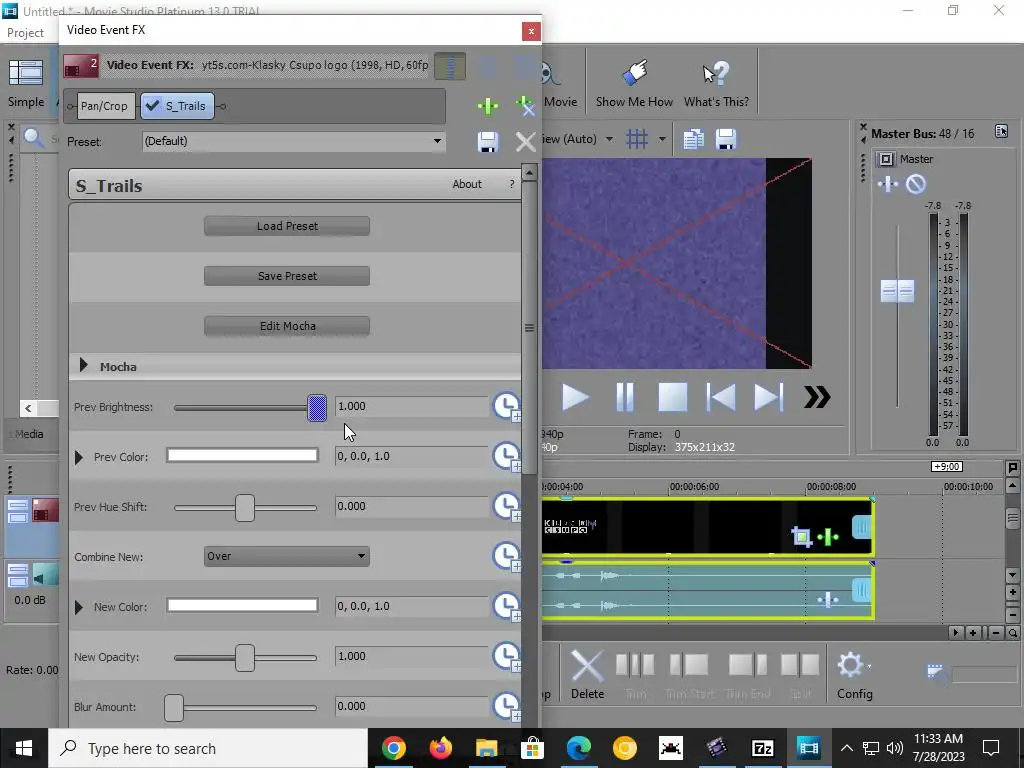Remove selected plug-in, green icon with X
This screenshot has height=768, width=1024.
click(x=525, y=106)
